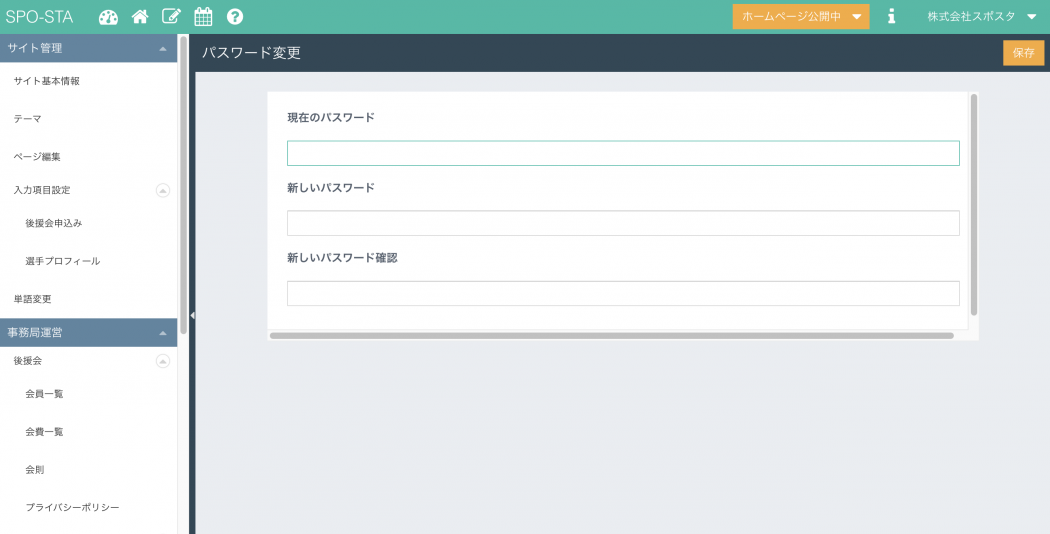This screenshot has height=534, width=1050.
Task: Go to home via house icon
Action: [x=140, y=17]
